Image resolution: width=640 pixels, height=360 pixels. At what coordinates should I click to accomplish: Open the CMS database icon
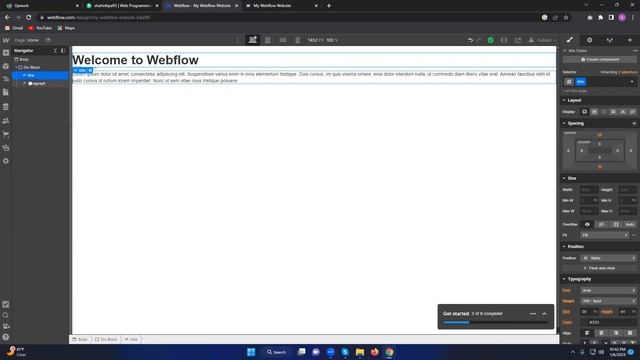point(6,107)
